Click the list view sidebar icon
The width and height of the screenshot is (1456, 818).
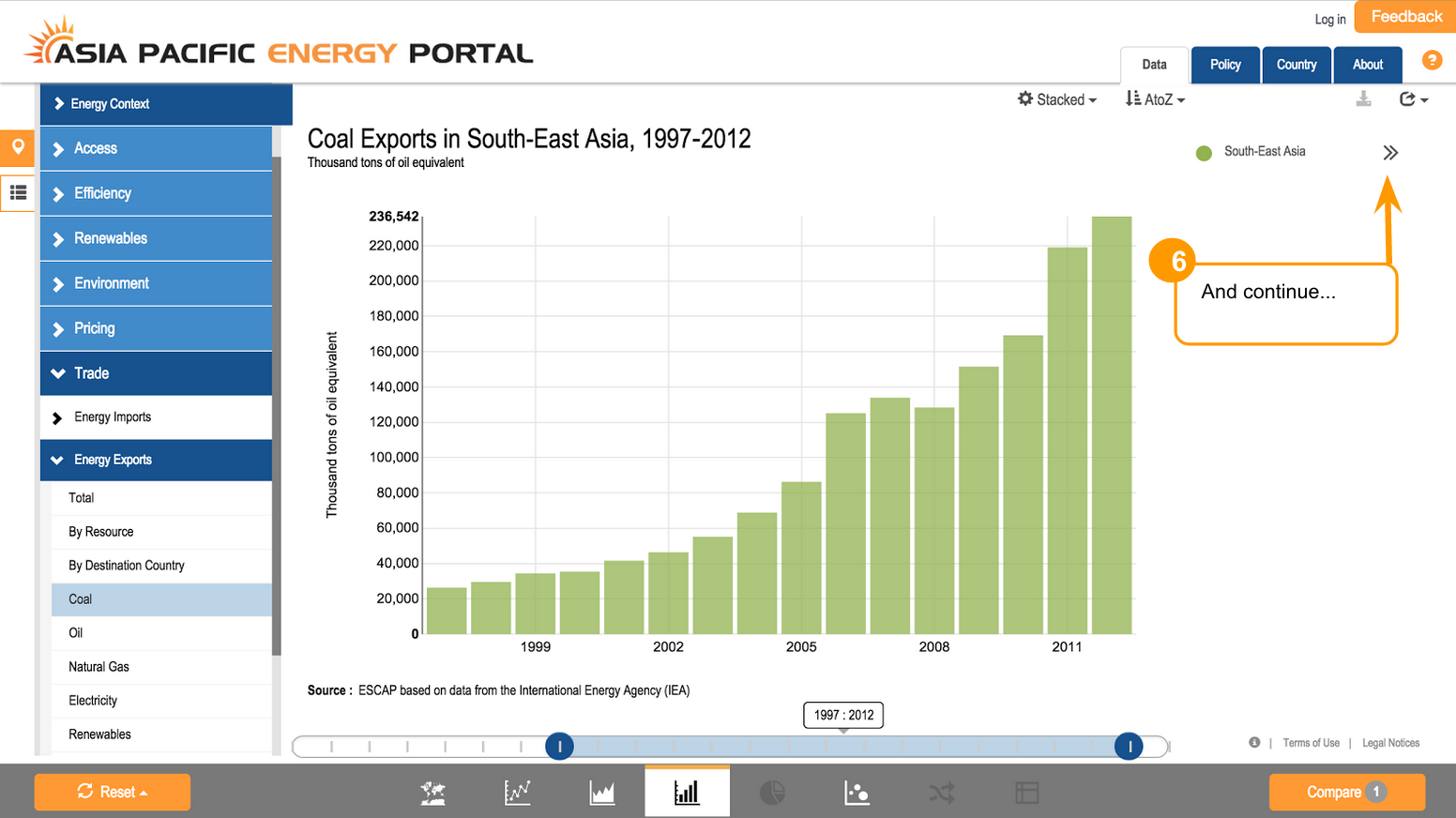[18, 193]
